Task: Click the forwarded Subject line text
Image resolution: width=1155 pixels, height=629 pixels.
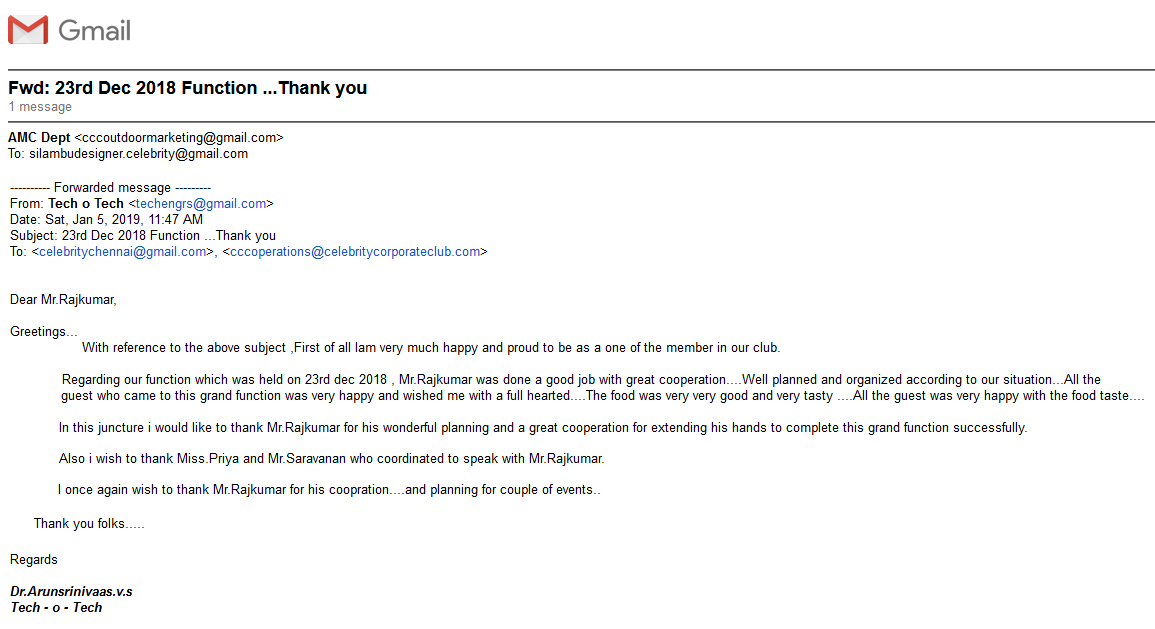Action: point(143,236)
